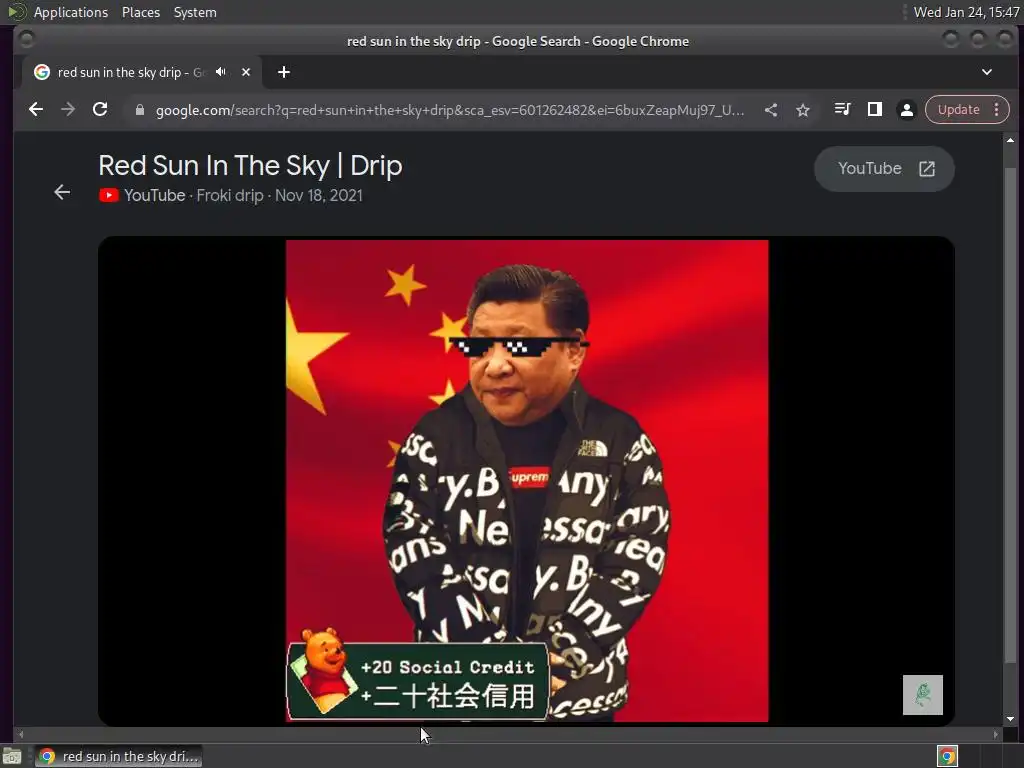The height and width of the screenshot is (768, 1024).
Task: Select the Chrome window in the taskbar
Action: point(119,756)
